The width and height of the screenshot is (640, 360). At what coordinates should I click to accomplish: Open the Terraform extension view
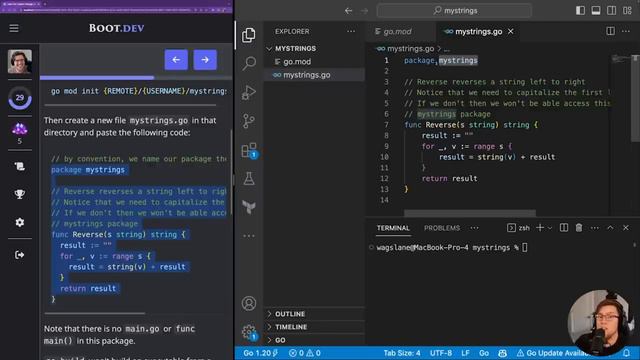point(249,207)
